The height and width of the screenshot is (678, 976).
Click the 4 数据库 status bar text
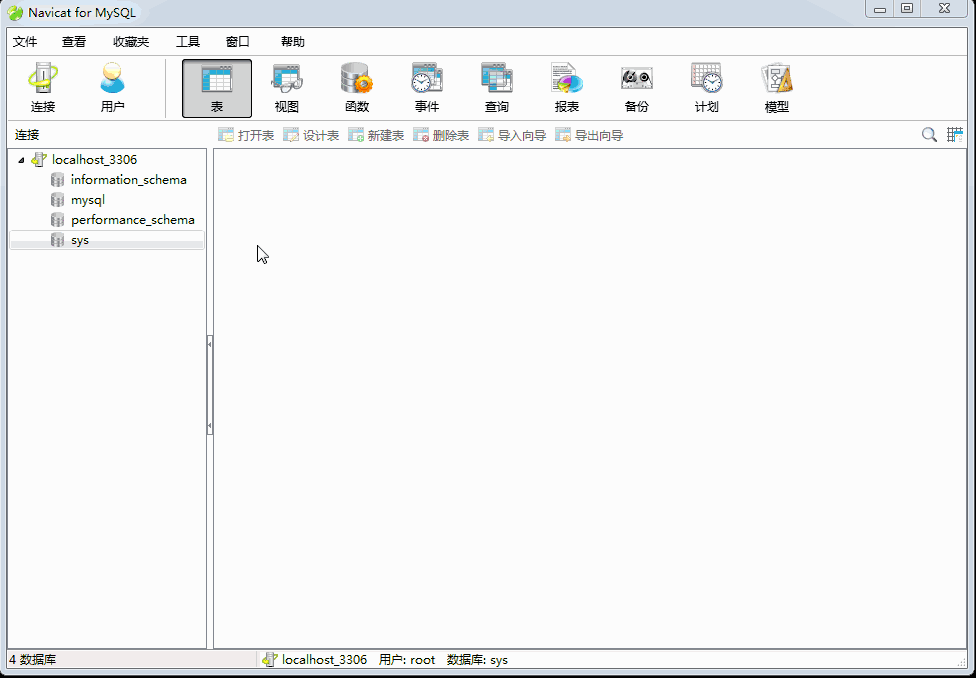pos(32,659)
